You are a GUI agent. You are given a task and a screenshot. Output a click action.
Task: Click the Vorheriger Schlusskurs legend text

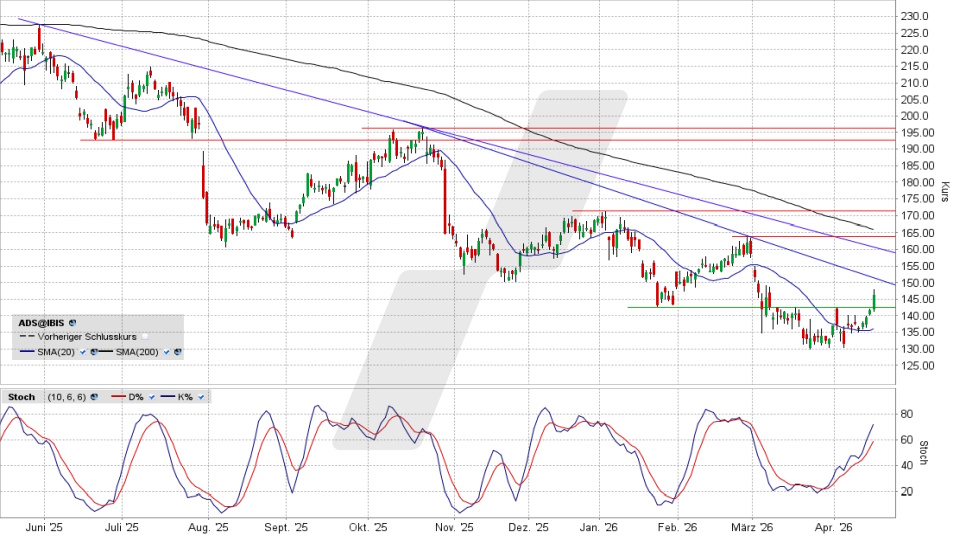[87, 337]
